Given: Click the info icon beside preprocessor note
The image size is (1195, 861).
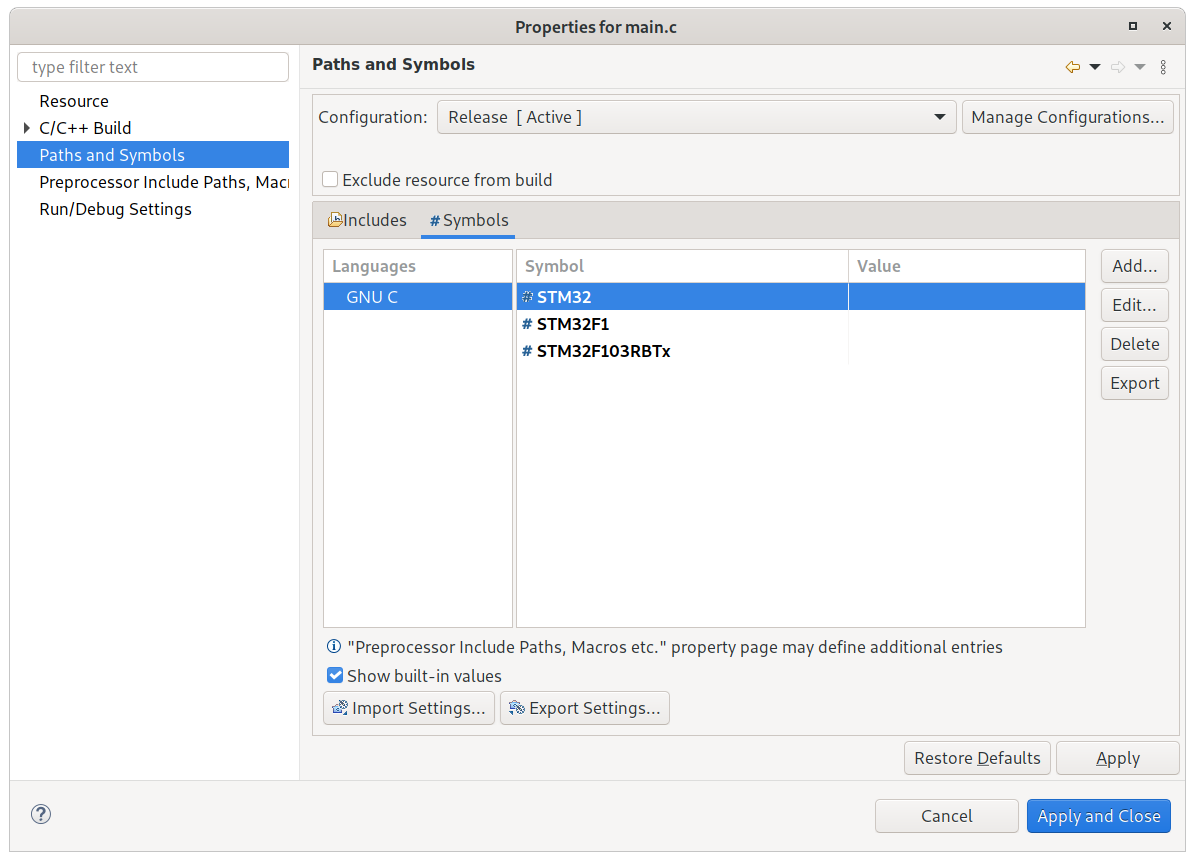Looking at the screenshot, I should 334,646.
